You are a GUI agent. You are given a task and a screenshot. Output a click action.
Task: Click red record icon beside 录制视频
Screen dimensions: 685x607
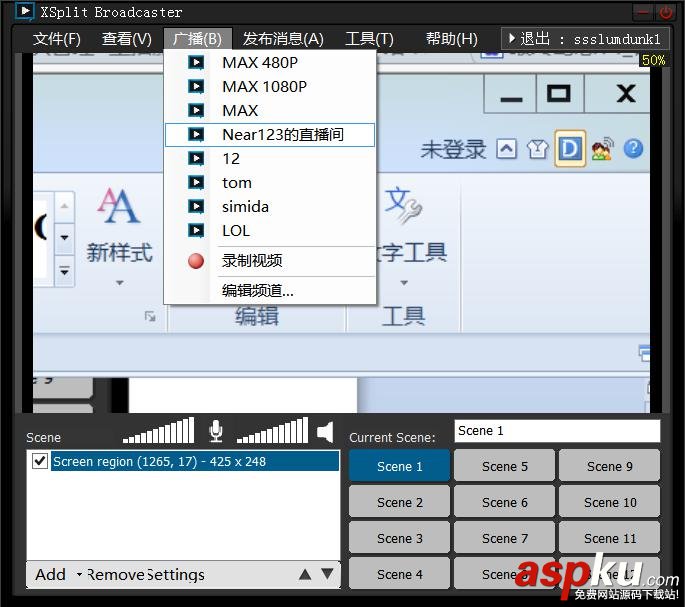point(196,261)
